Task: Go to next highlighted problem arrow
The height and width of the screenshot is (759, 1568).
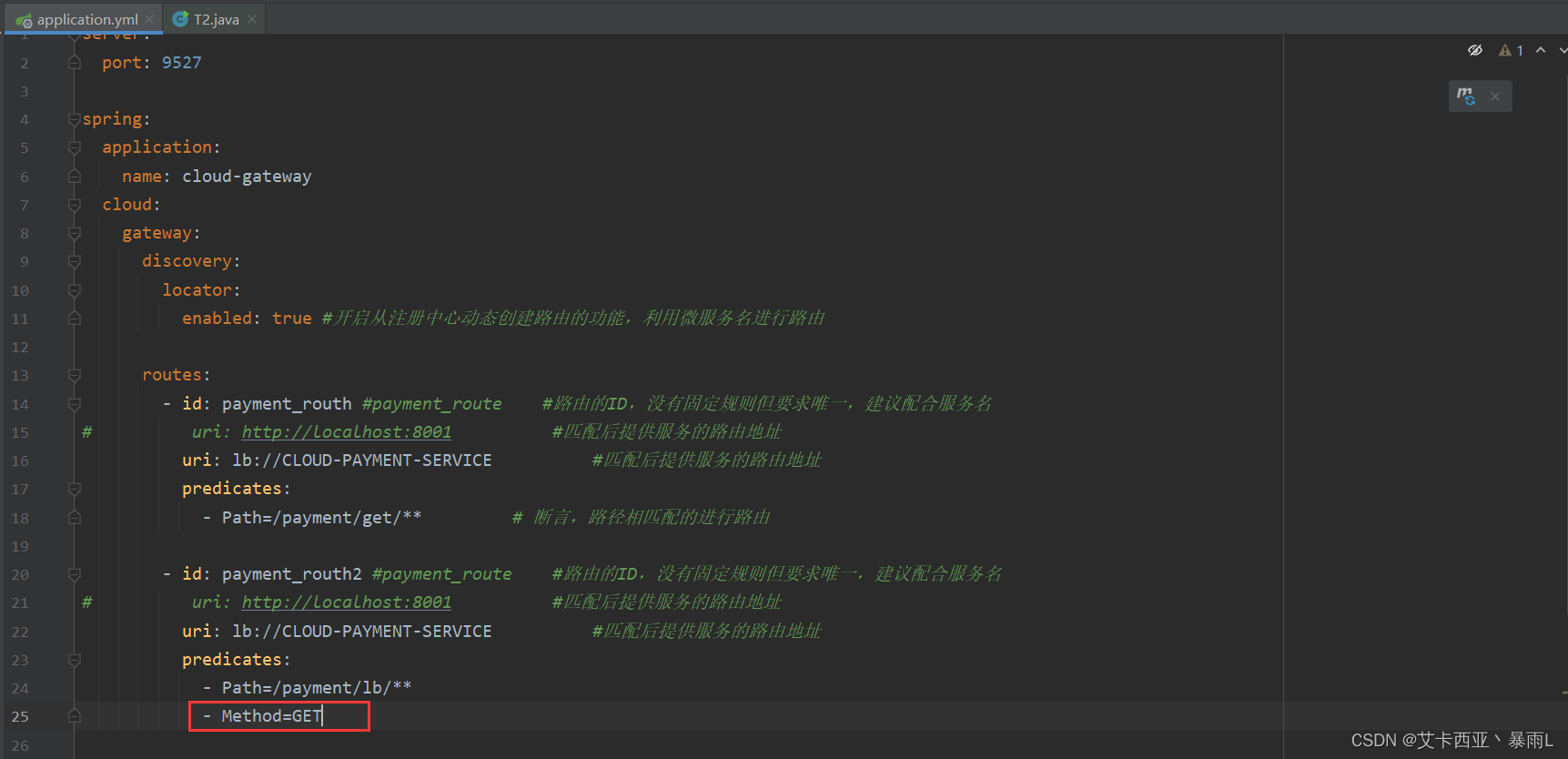Action: pos(1563,50)
